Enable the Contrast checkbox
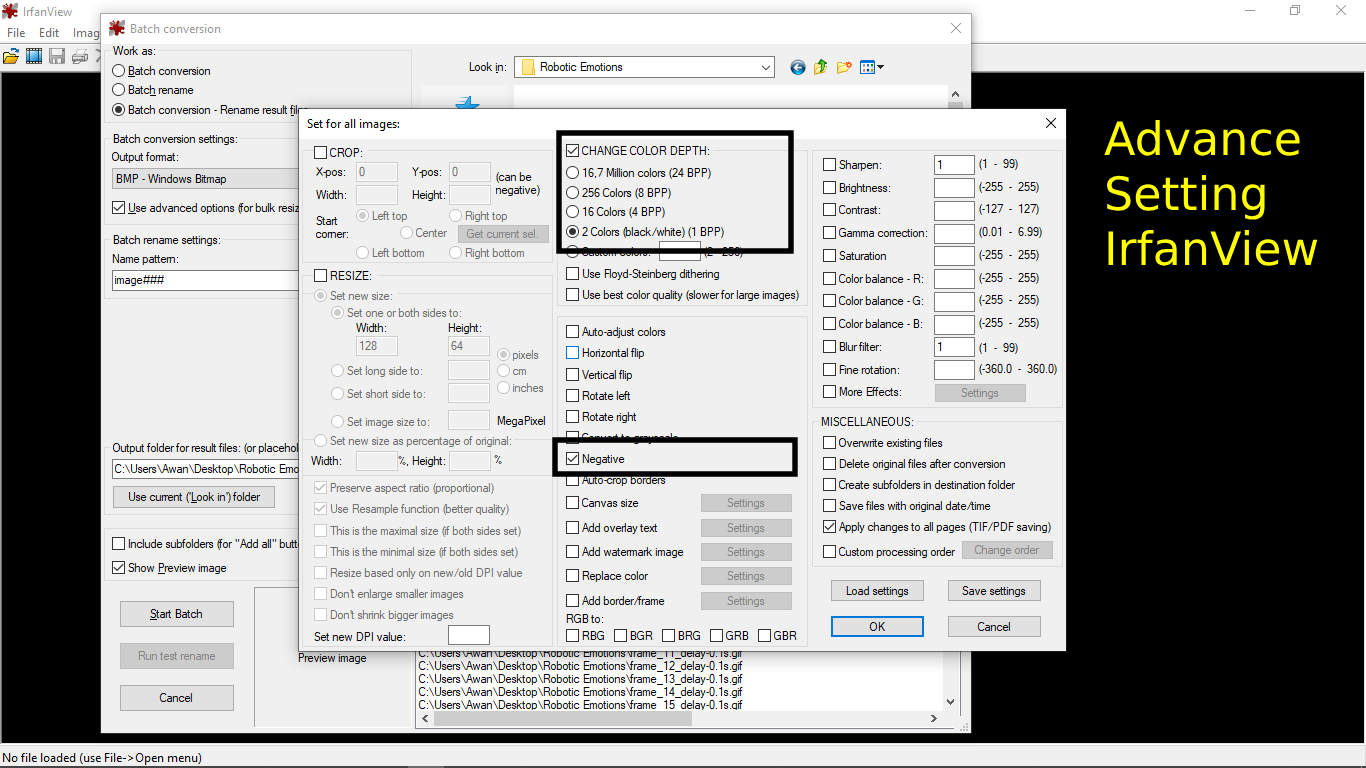The height and width of the screenshot is (768, 1366). [x=829, y=210]
